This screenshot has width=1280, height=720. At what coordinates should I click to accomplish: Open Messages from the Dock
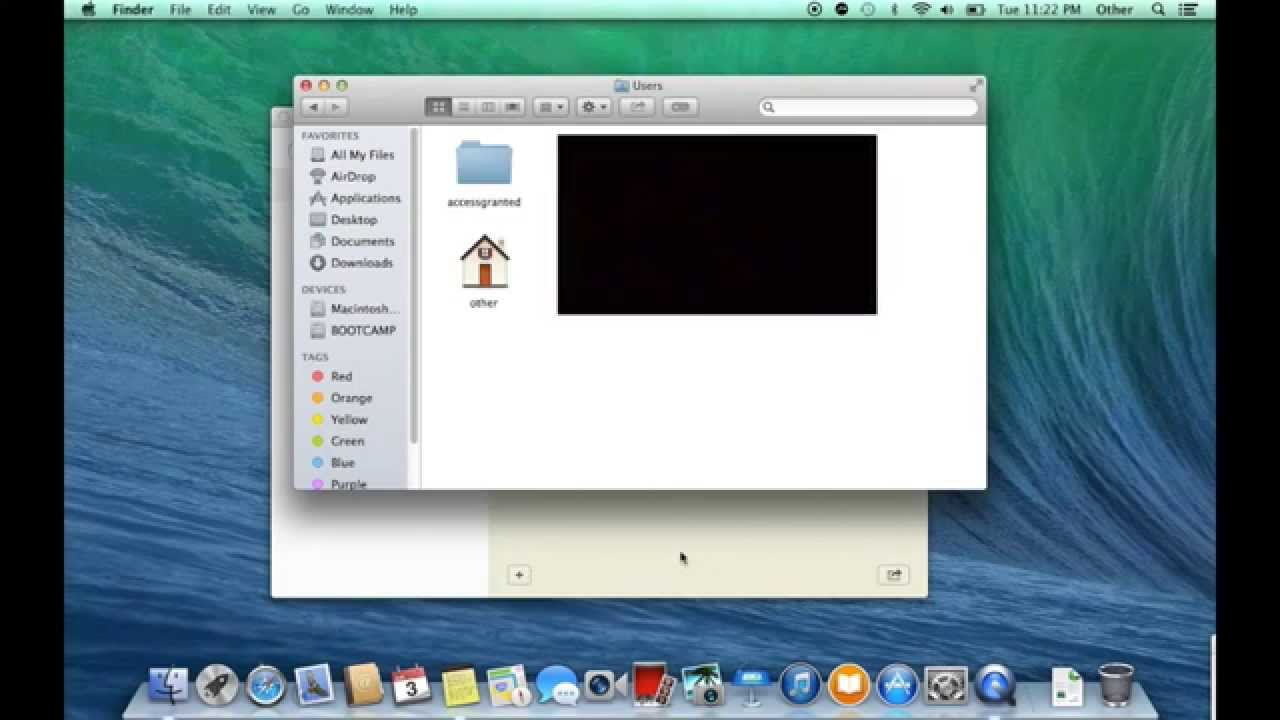coord(557,686)
